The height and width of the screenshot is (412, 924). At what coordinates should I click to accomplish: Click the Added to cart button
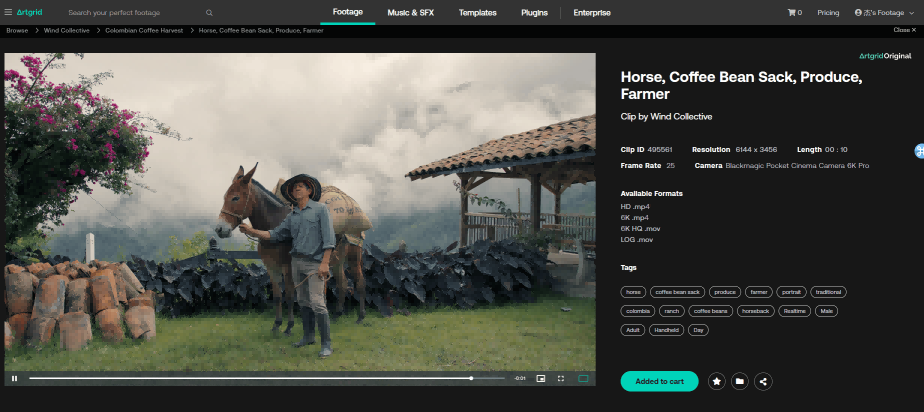(659, 381)
